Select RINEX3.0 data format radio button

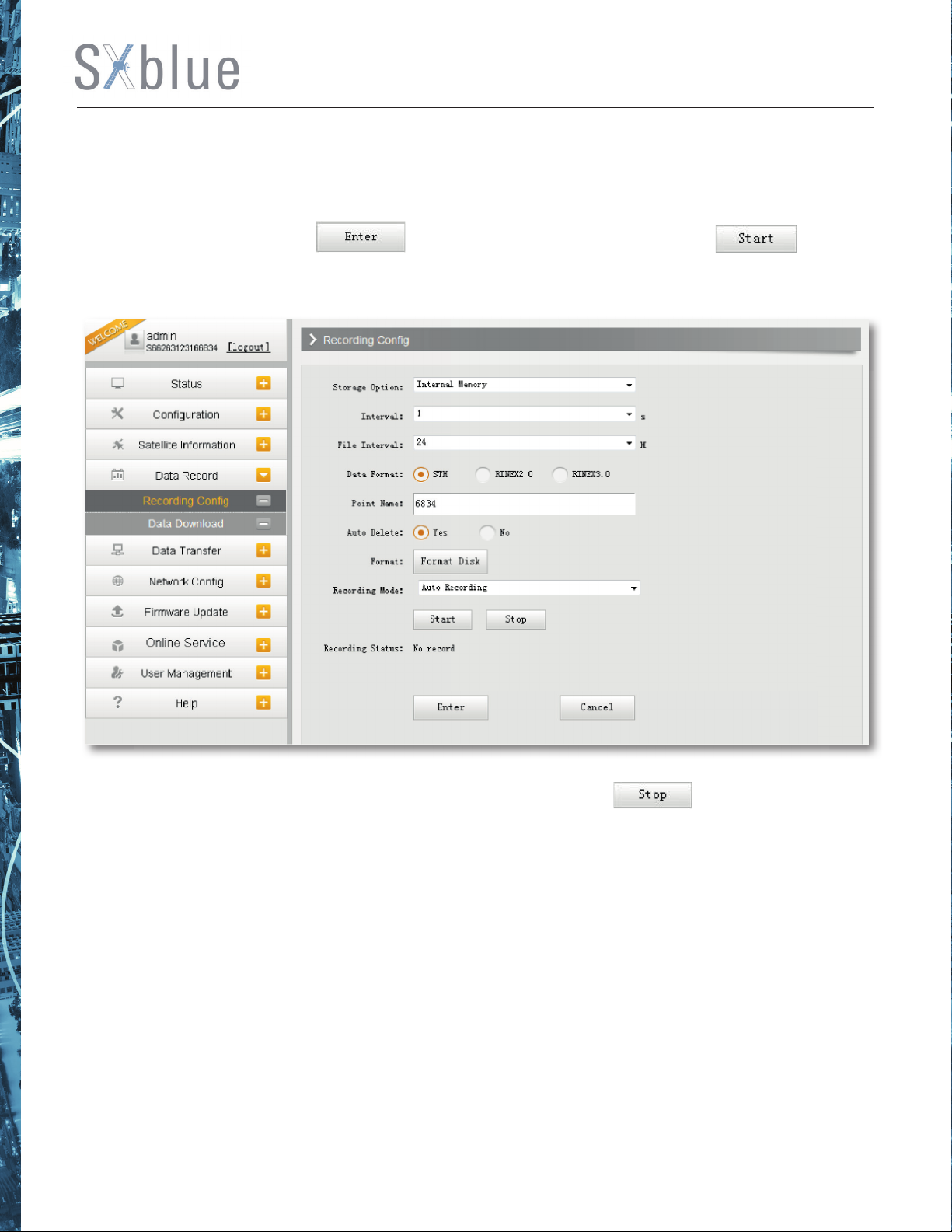click(560, 474)
